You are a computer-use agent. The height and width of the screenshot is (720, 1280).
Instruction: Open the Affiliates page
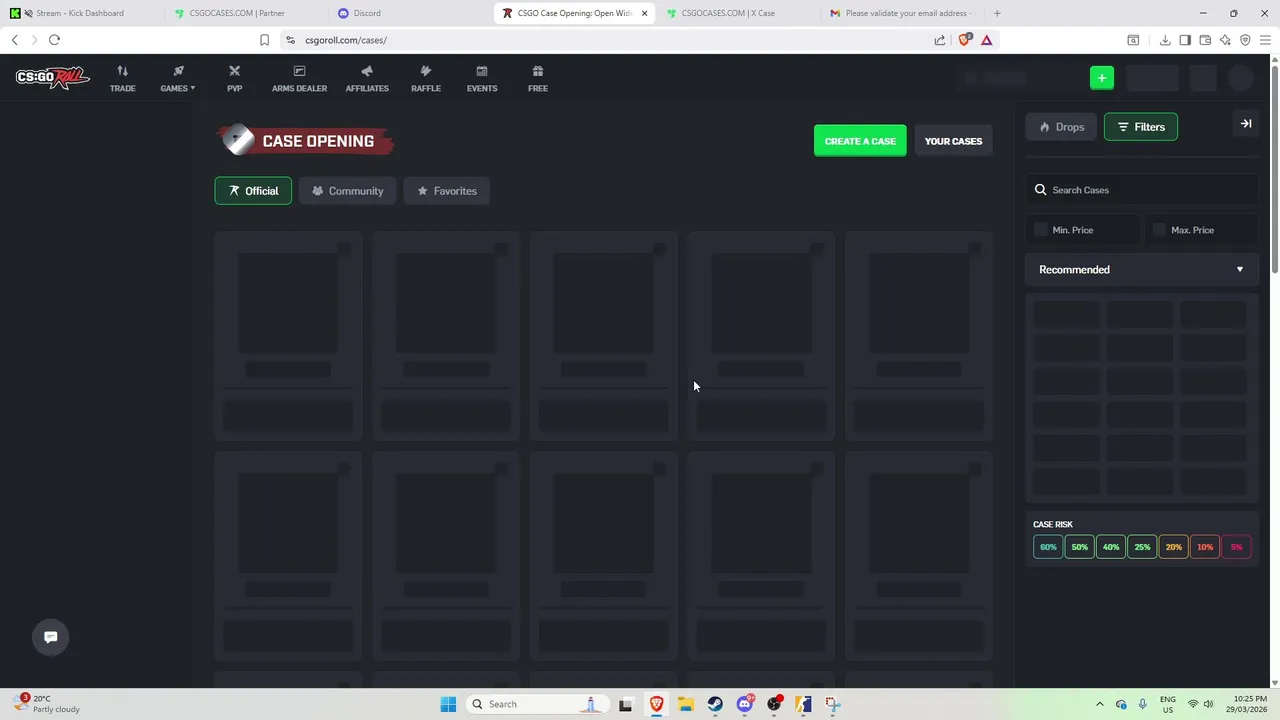pos(367,78)
